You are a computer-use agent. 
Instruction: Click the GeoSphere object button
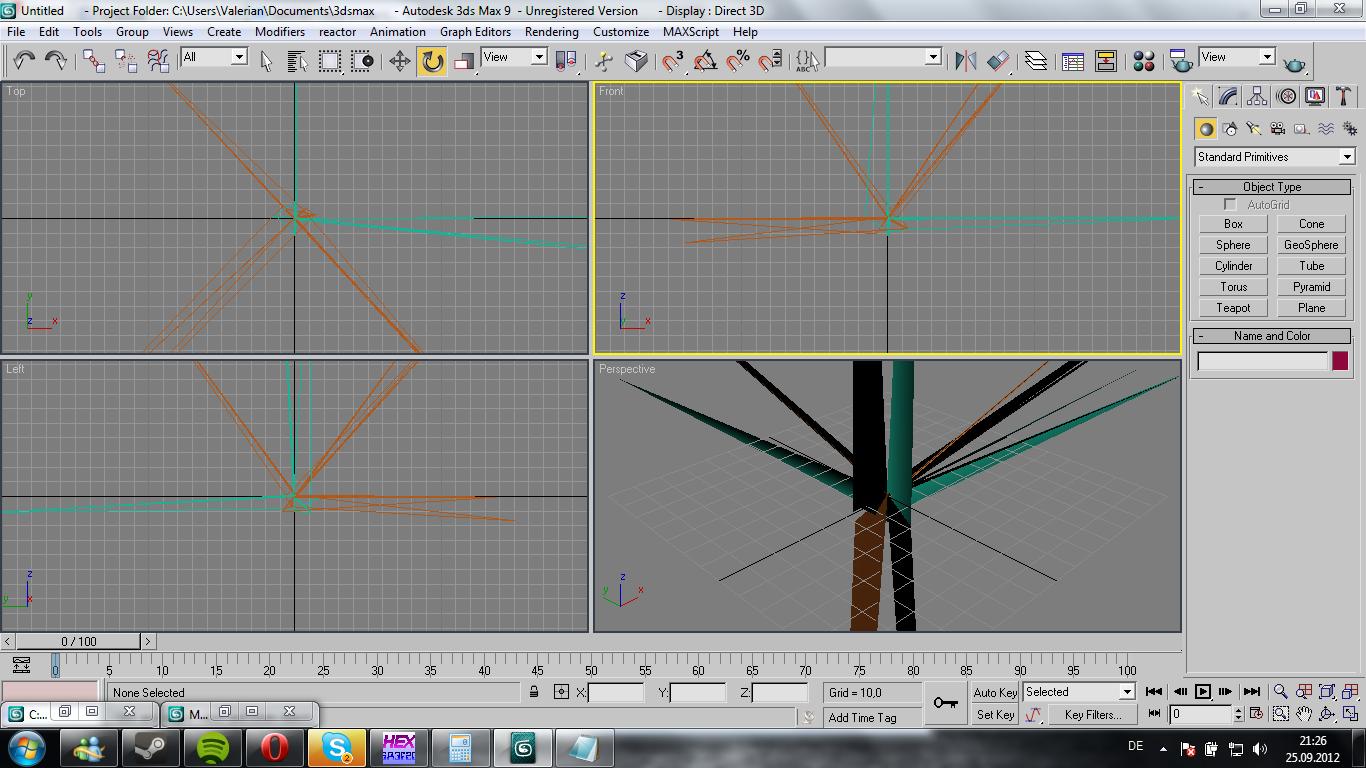point(1311,245)
